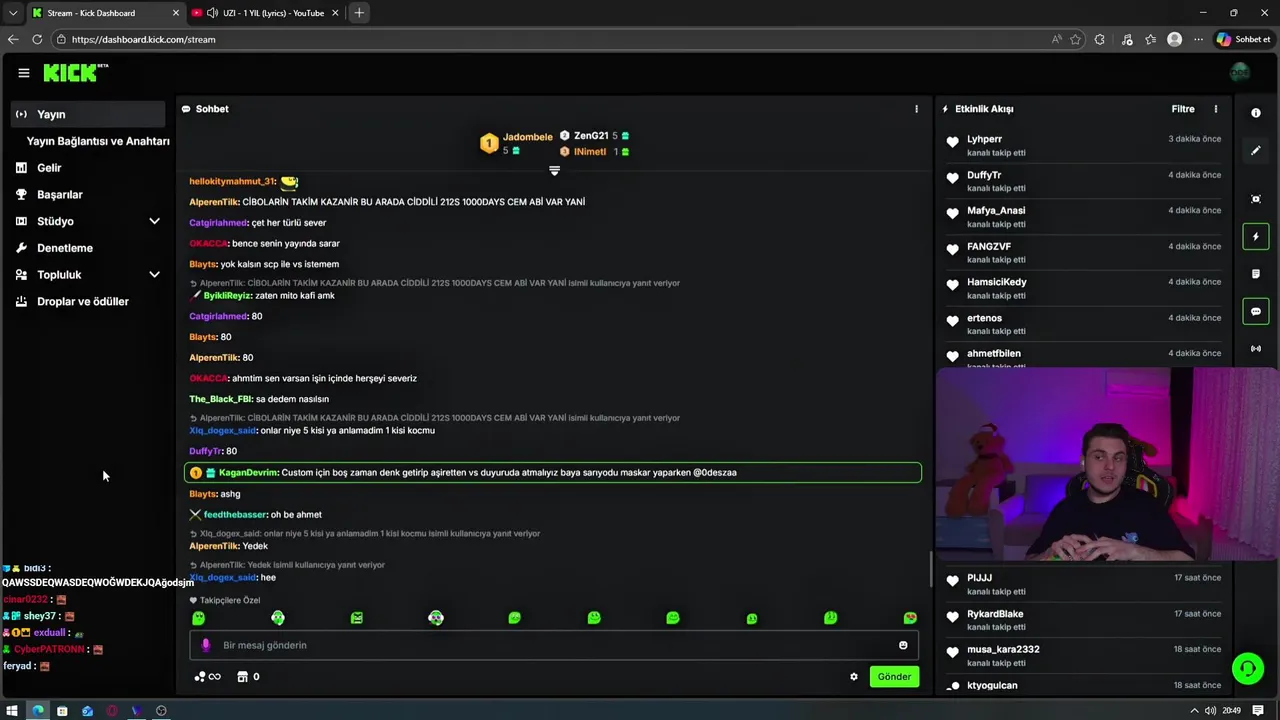The image size is (1280, 720).
Task: Open the Filtre option in activity feed
Action: [x=1183, y=109]
